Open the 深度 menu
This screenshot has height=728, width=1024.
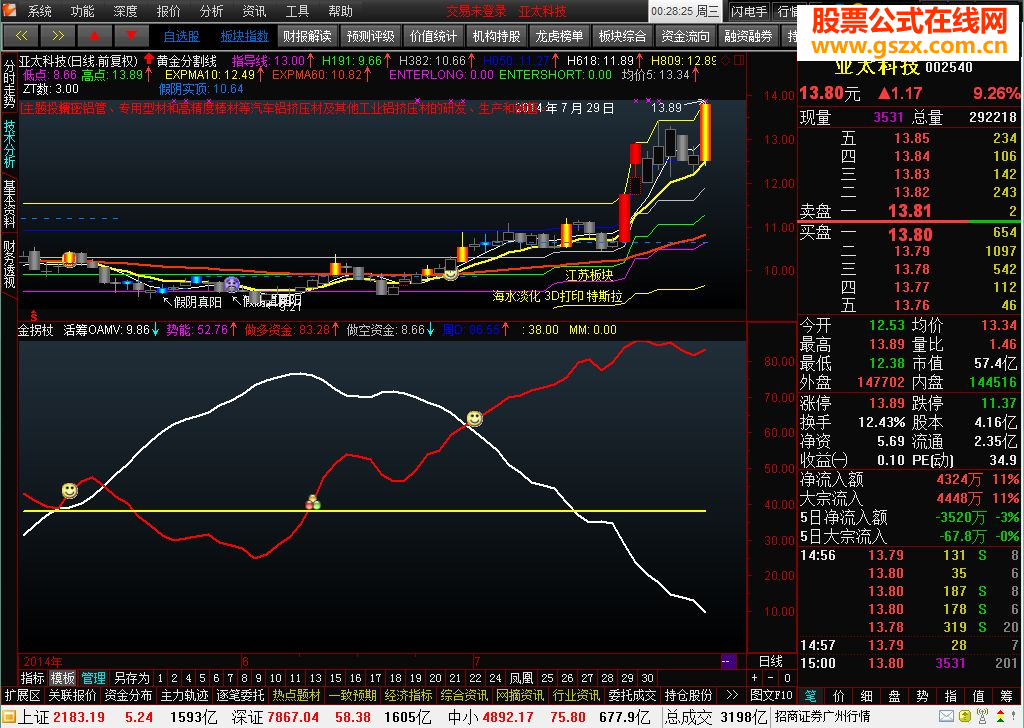pos(125,11)
